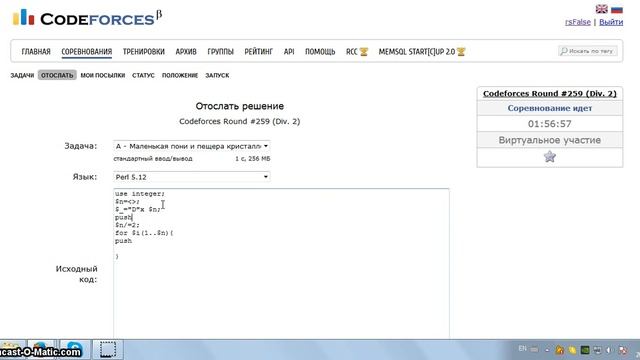This screenshot has height=360, width=640.
Task: Switch to the ЗАПУСК tab
Action: 217,75
